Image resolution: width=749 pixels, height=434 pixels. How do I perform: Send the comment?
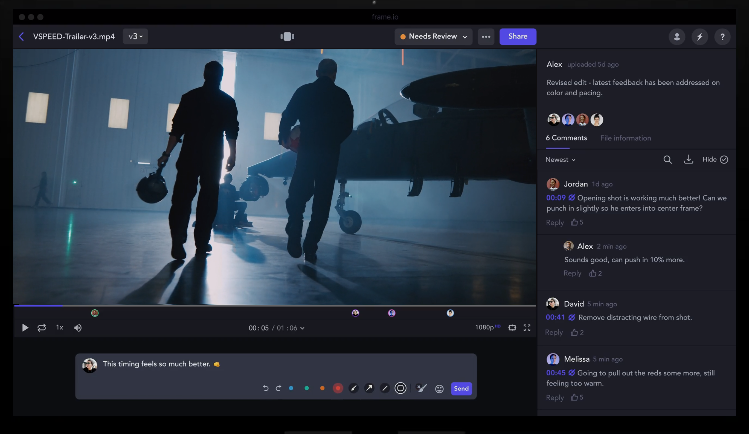pos(461,389)
